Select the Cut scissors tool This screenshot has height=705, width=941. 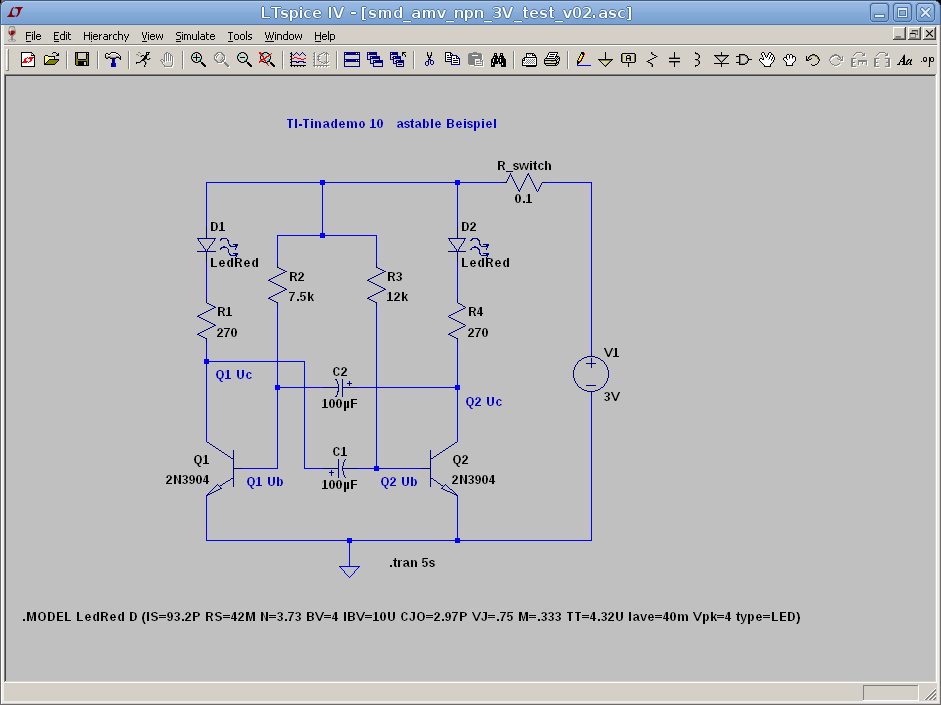428,59
